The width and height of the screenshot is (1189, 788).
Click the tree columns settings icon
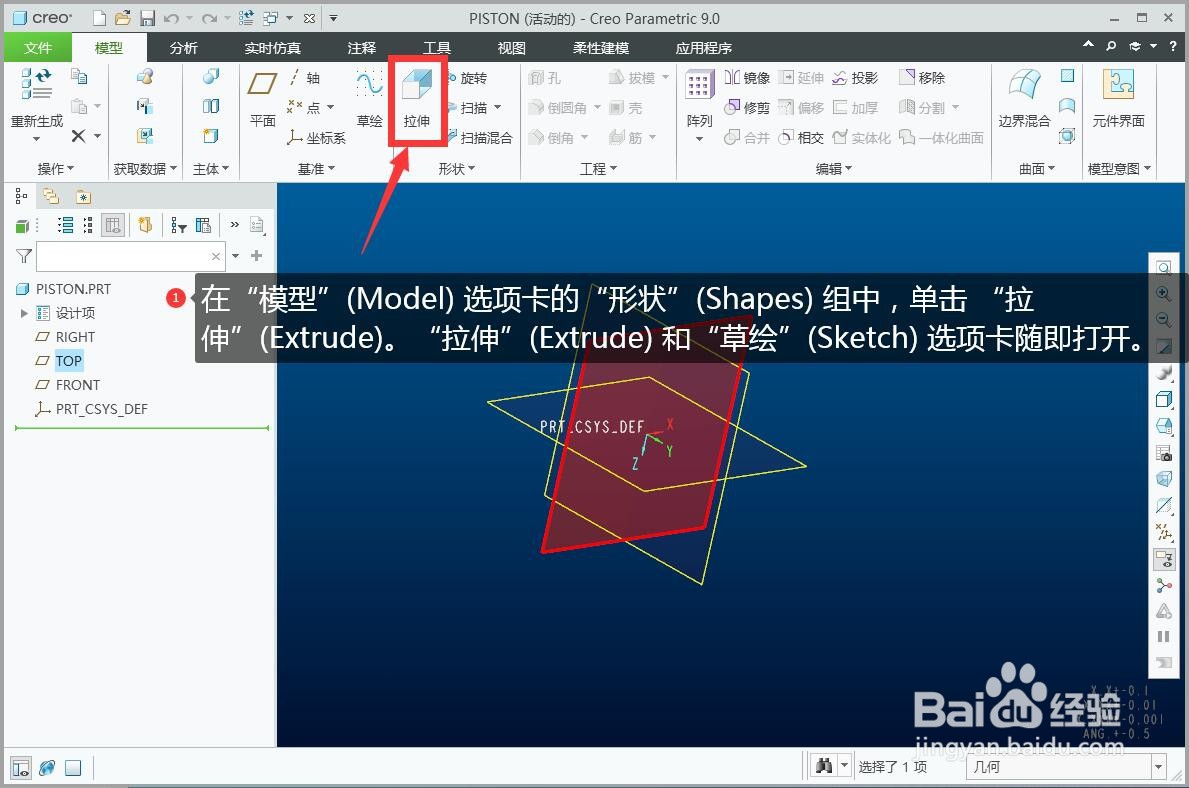[203, 225]
